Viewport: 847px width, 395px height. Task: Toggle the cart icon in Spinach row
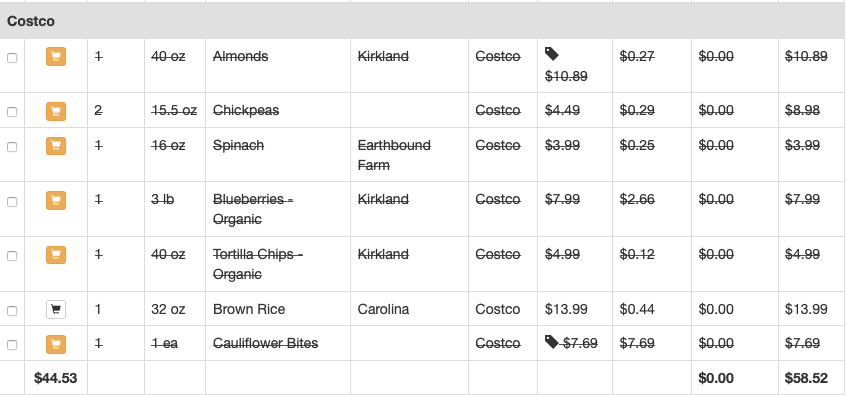point(56,146)
